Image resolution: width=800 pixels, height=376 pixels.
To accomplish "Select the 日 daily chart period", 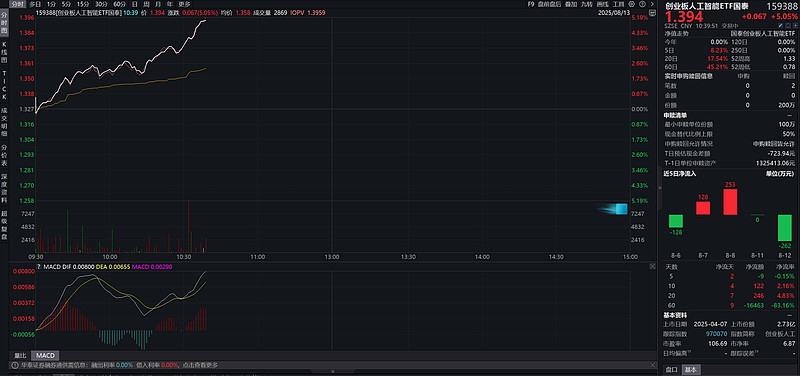I will pos(135,4).
